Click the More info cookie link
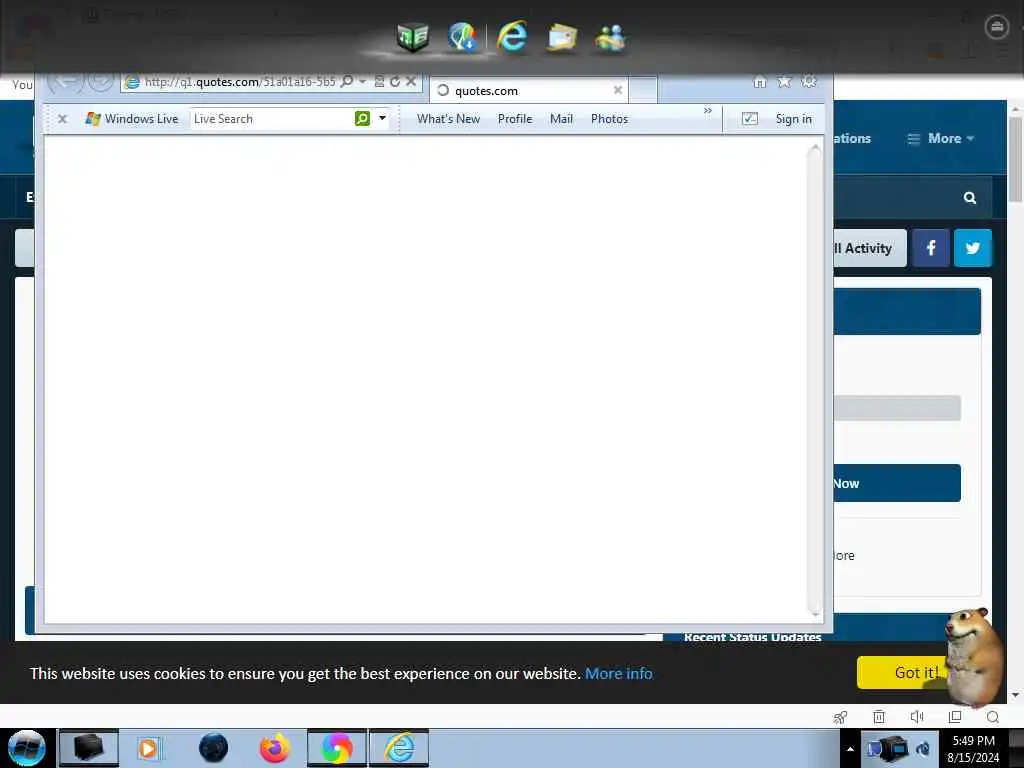Image resolution: width=1024 pixels, height=768 pixels. (618, 673)
